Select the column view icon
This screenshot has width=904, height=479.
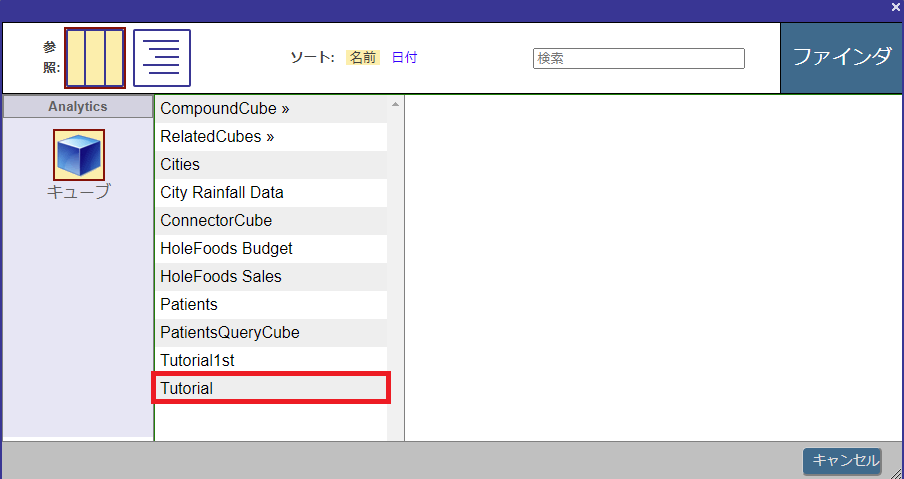(x=95, y=58)
